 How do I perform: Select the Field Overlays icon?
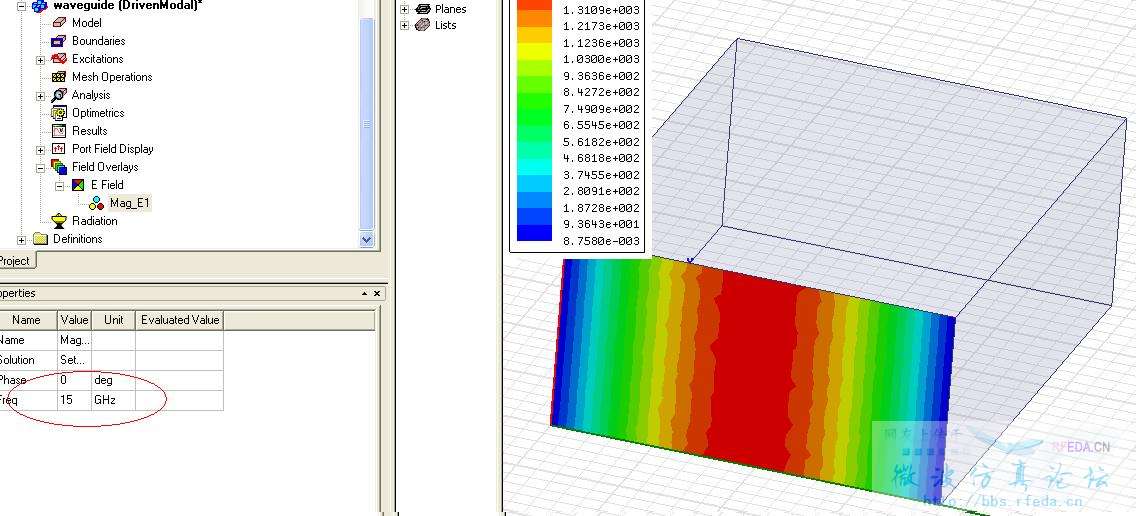pyautogui.click(x=59, y=167)
